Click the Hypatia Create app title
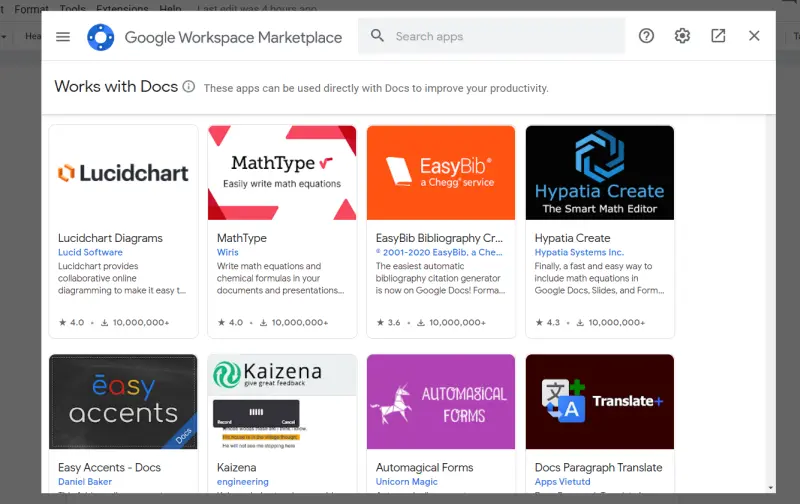 tap(572, 238)
